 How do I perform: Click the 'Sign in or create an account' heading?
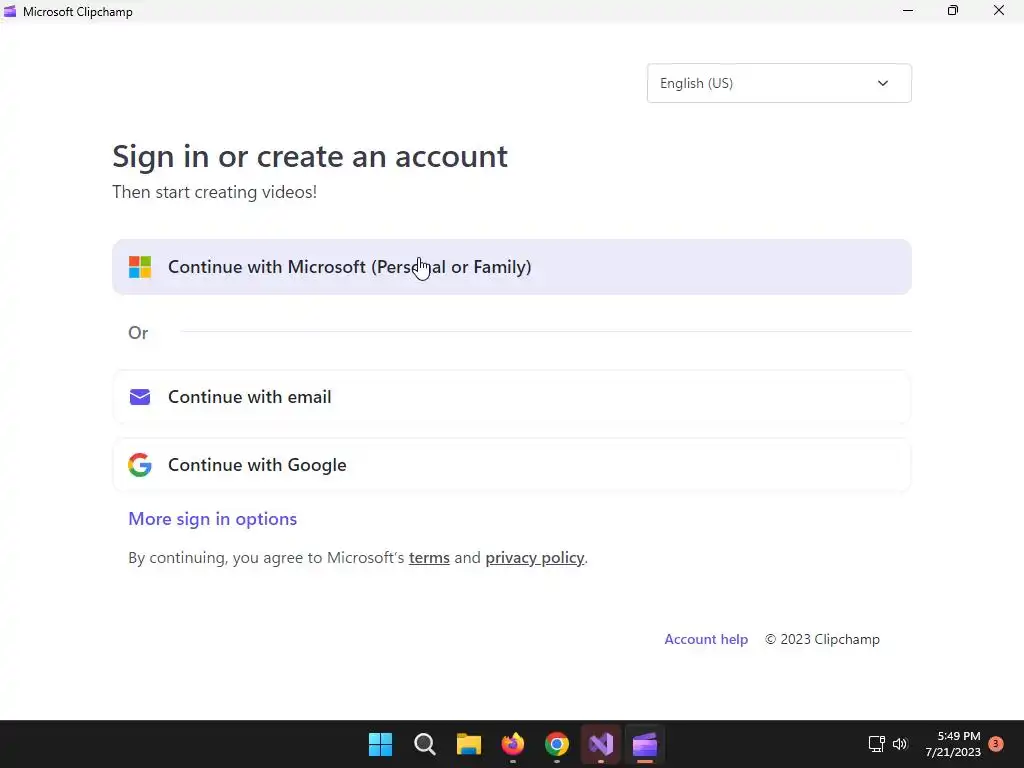pos(310,157)
